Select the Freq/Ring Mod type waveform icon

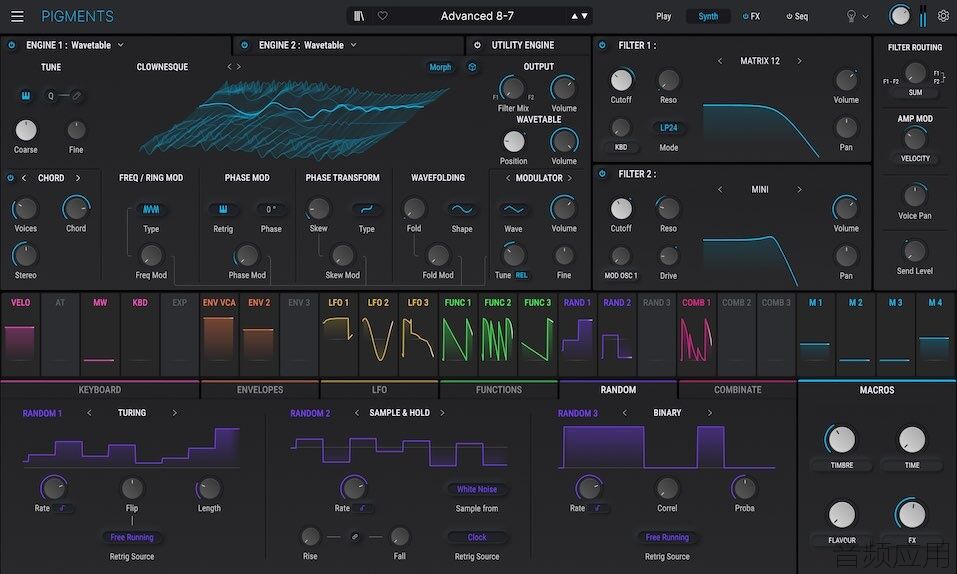pyautogui.click(x=151, y=209)
